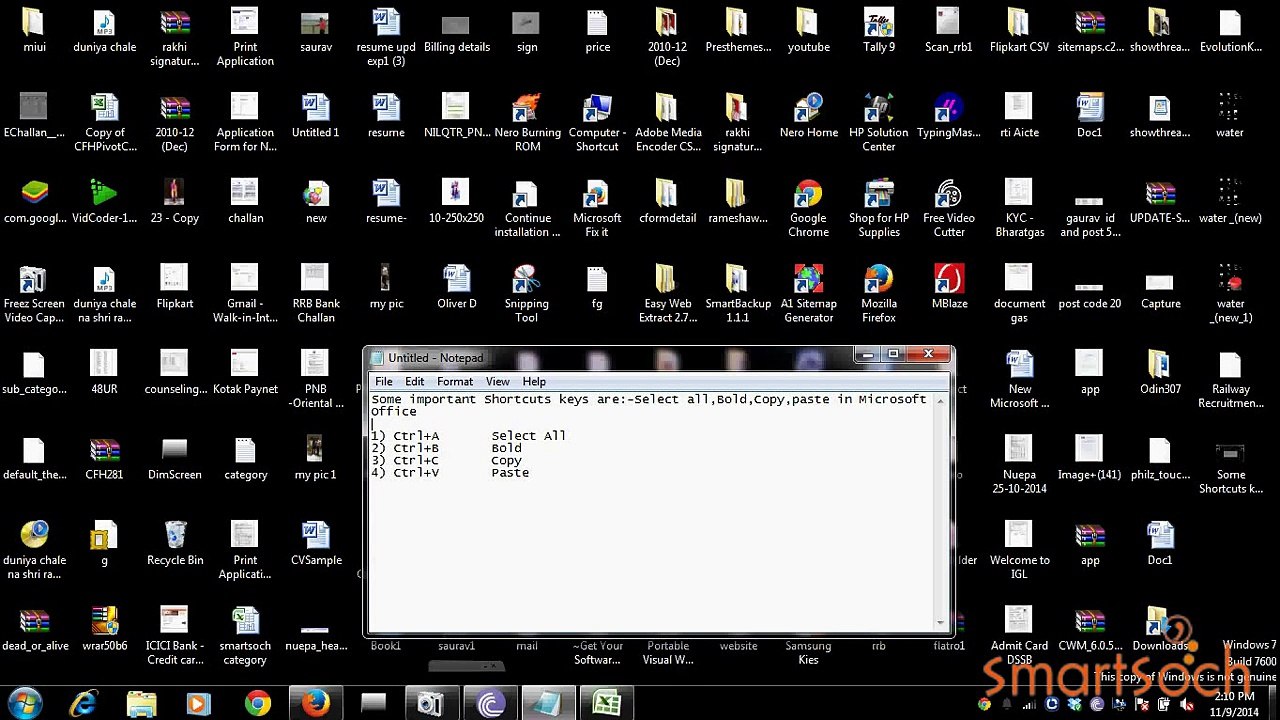Click the Untitled - Notepad title bar
This screenshot has width=1280, height=720.
click(x=610, y=357)
